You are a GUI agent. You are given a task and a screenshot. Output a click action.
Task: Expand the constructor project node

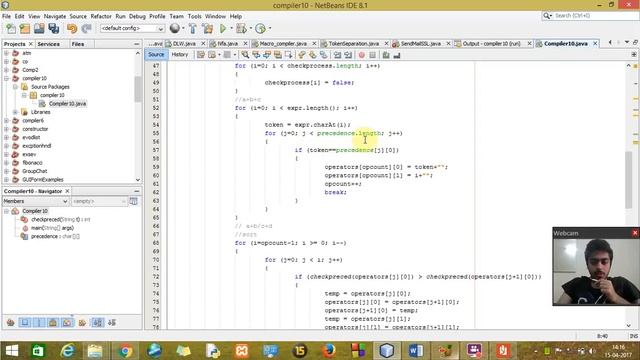pyautogui.click(x=6, y=129)
